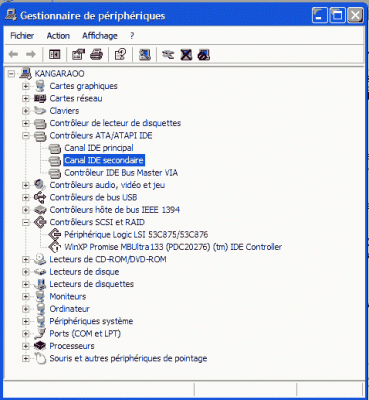Select the Lecteurs de CD-ROM/DVD-ROM label
The image size is (369, 400).
(x=108, y=259)
